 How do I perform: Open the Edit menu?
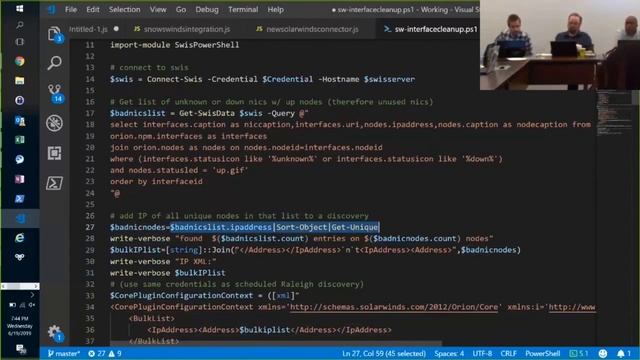tap(93, 9)
